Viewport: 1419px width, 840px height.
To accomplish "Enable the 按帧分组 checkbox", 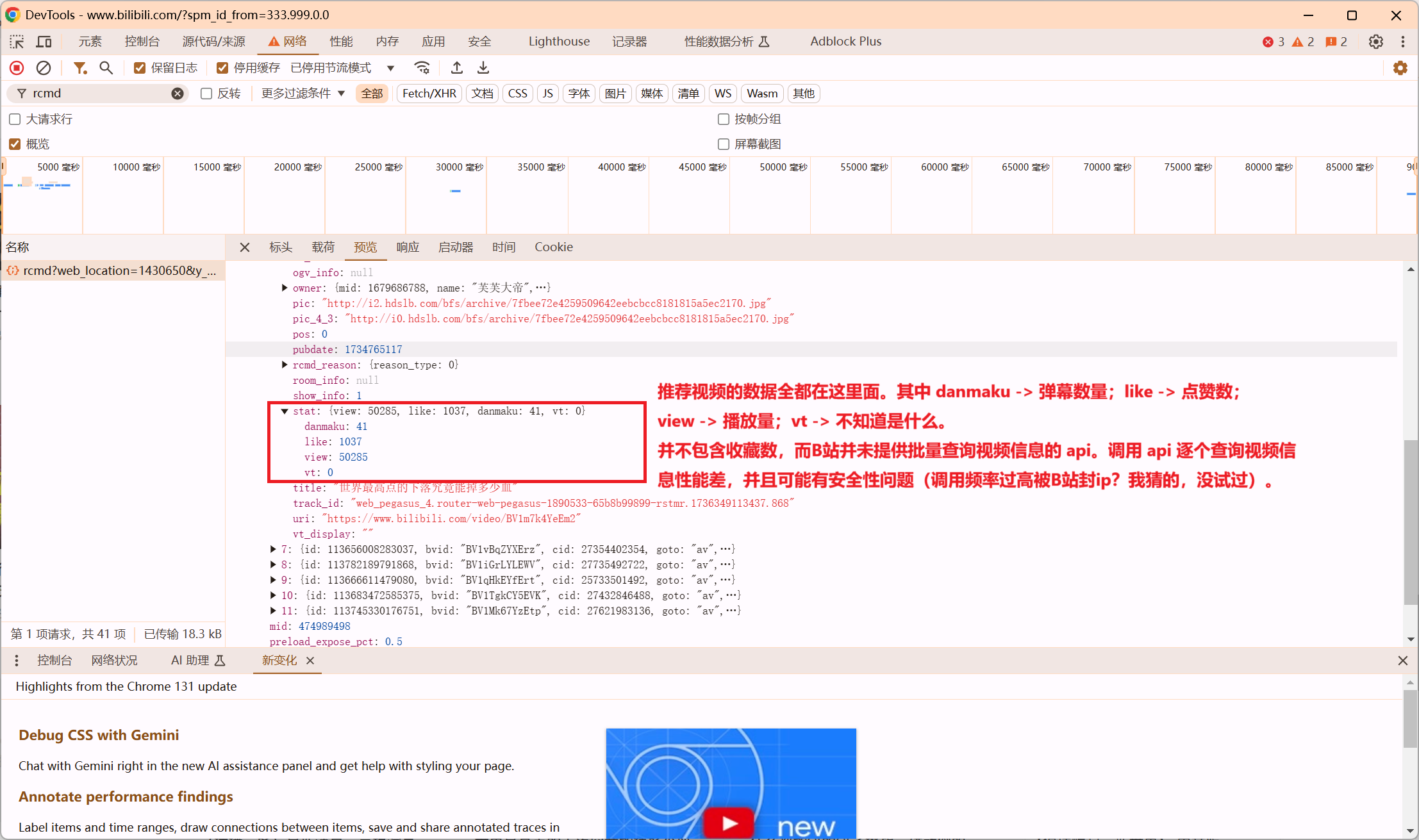I will pos(724,119).
